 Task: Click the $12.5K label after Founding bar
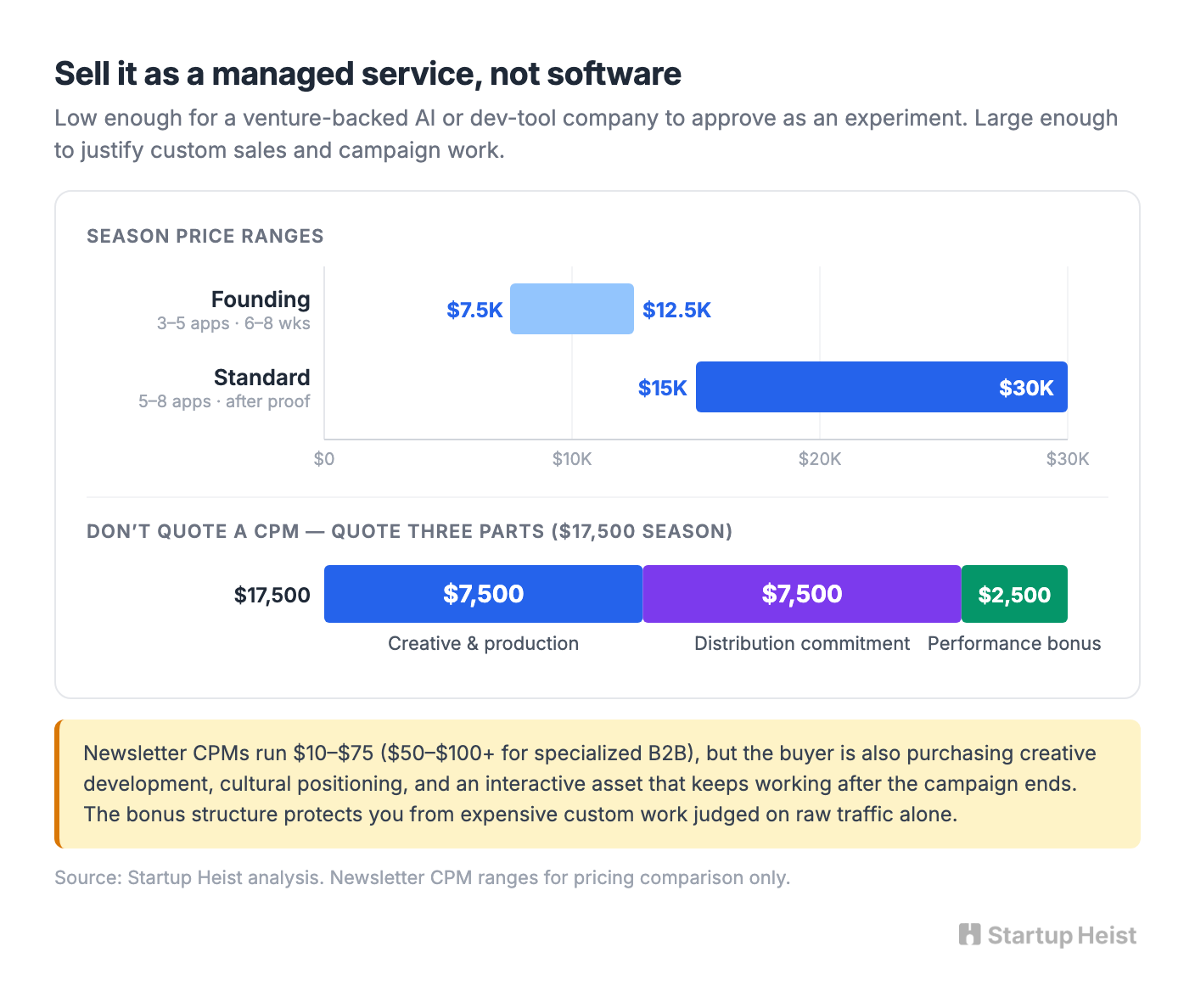676,310
